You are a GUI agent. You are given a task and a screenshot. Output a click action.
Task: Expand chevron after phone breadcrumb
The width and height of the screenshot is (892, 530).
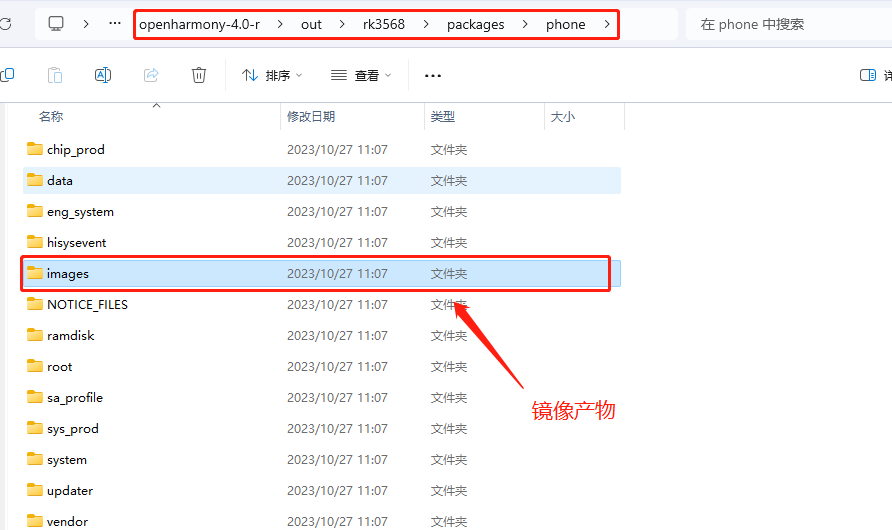tap(607, 24)
